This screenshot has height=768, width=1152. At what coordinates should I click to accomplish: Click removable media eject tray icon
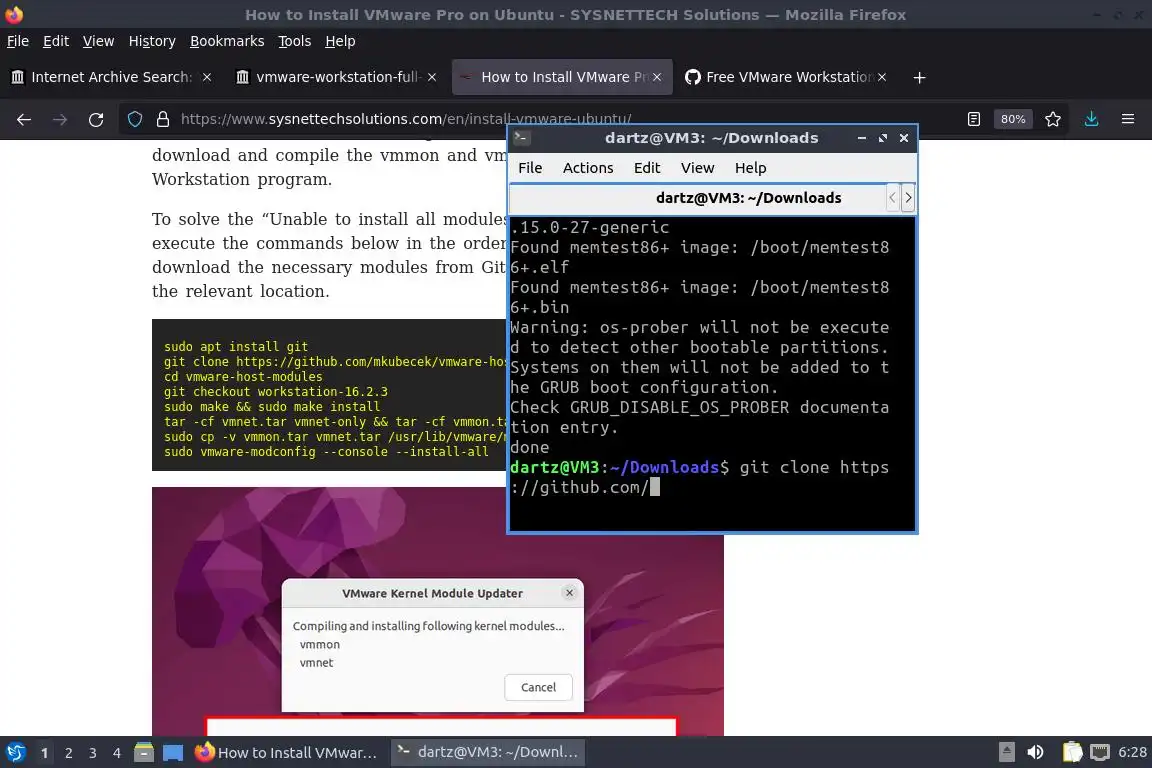click(1007, 752)
